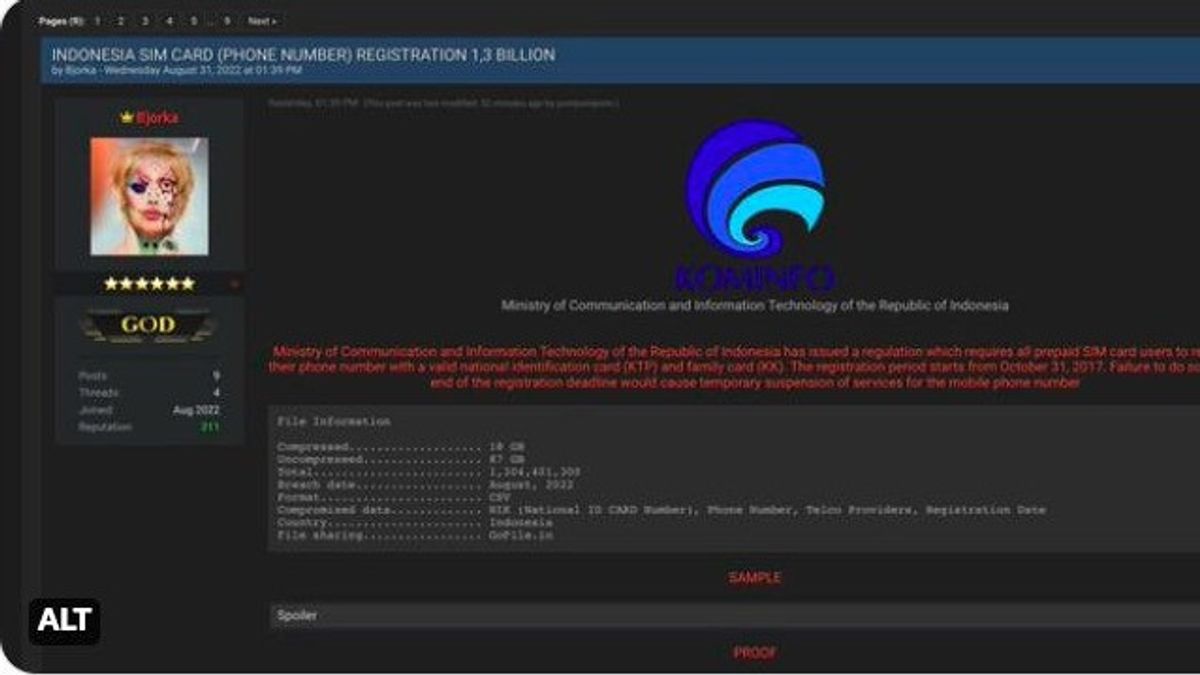Open page 4 in pagination

pos(169,21)
